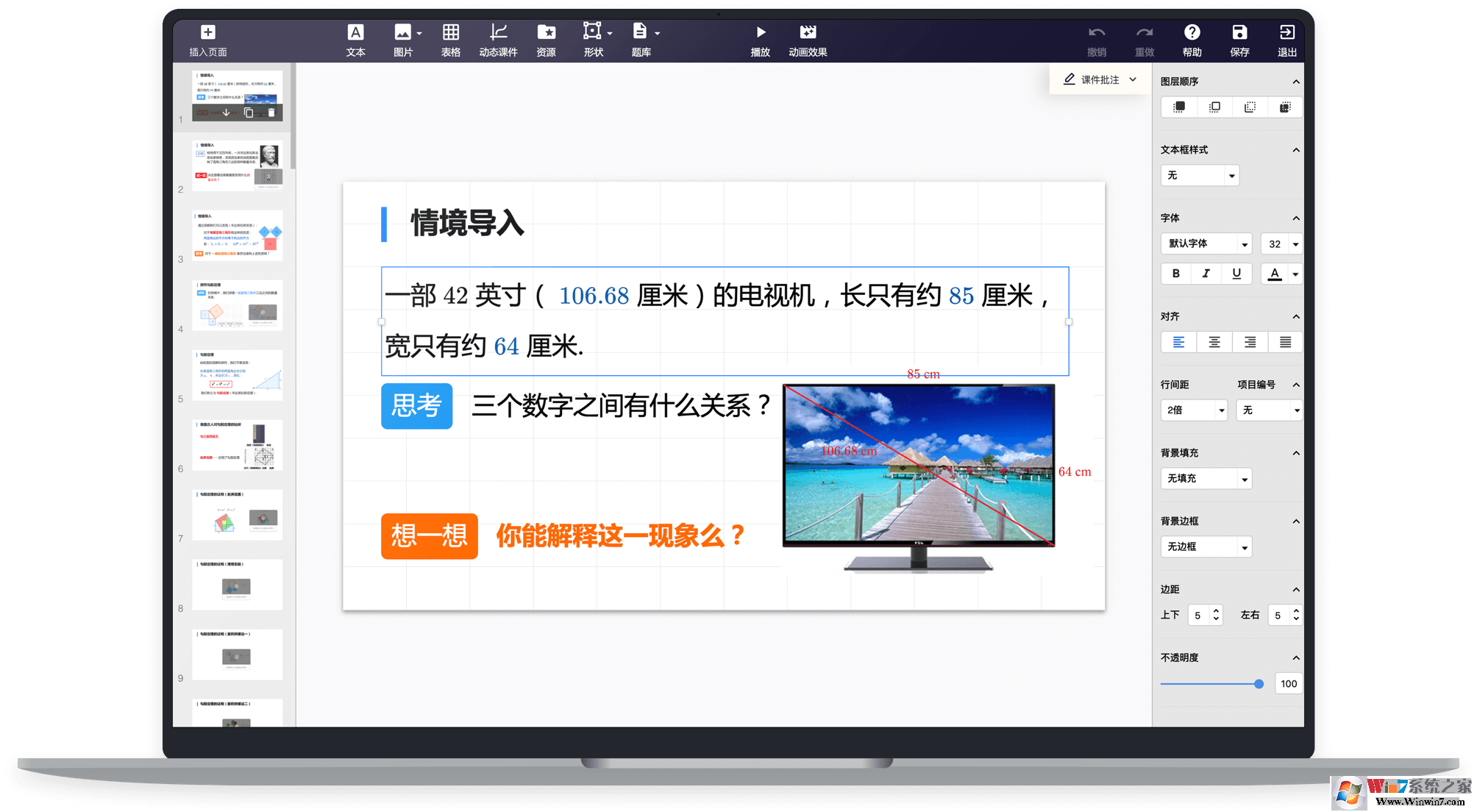Toggle bold formatting on the text

point(1175,273)
